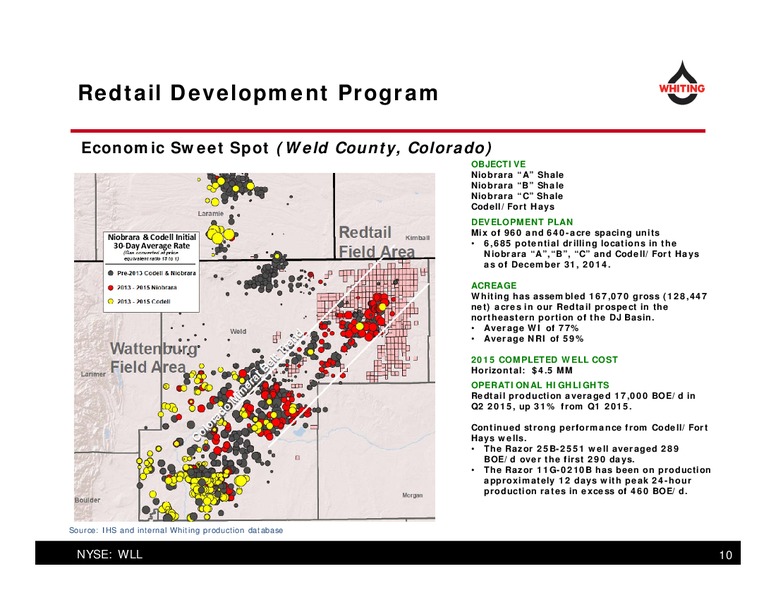The image size is (776, 600).
Task: Click the 'Larimer' county label on map
Action: click(x=93, y=374)
